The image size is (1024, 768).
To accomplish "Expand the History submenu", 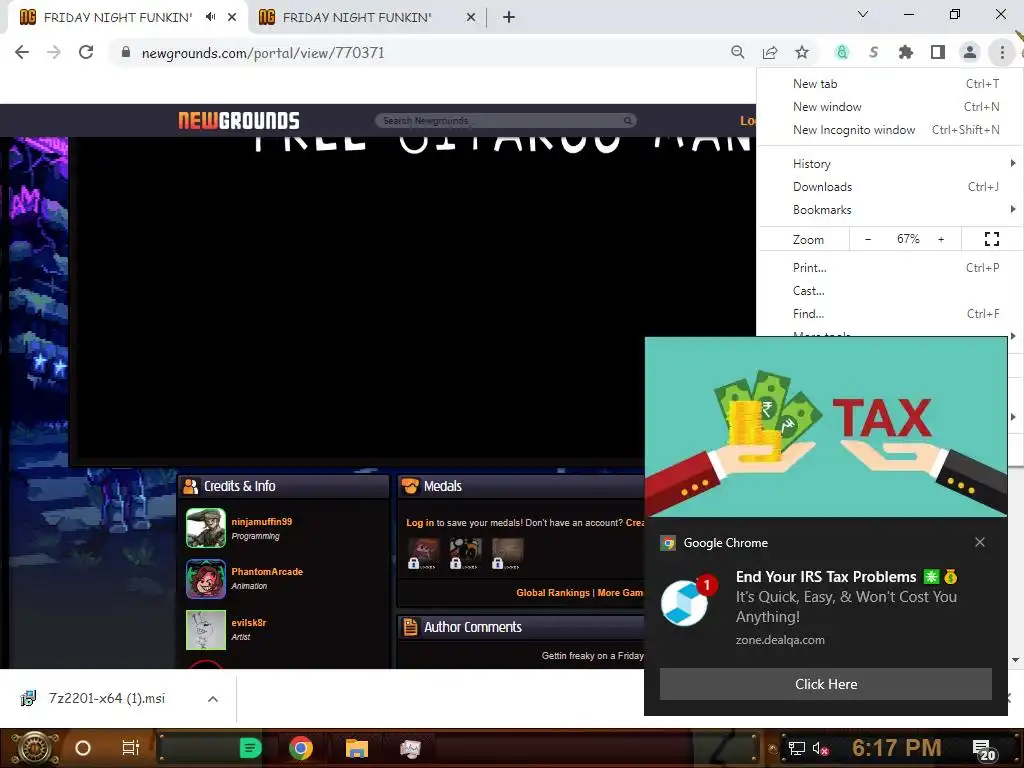I will (x=889, y=163).
